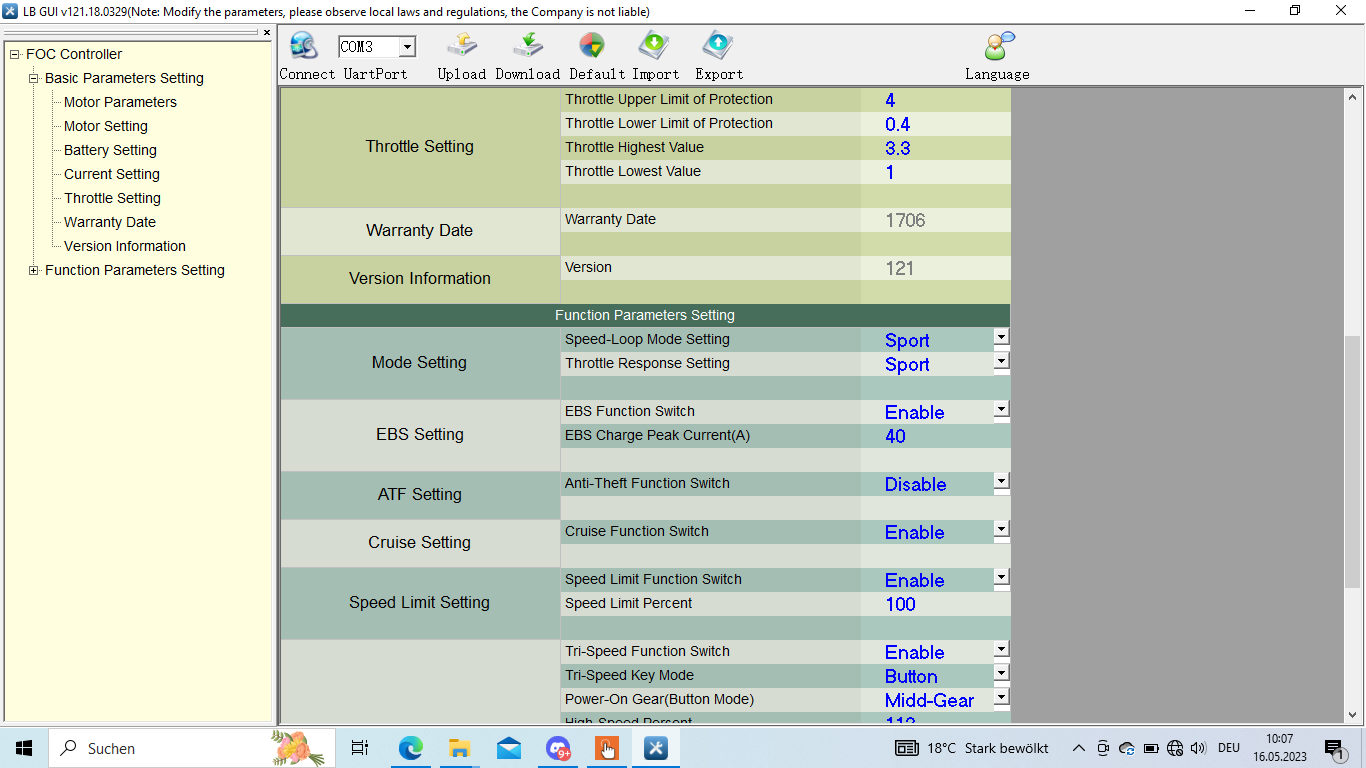Select Motor Parameters in the tree
Viewport: 1366px width, 768px height.
pos(120,102)
